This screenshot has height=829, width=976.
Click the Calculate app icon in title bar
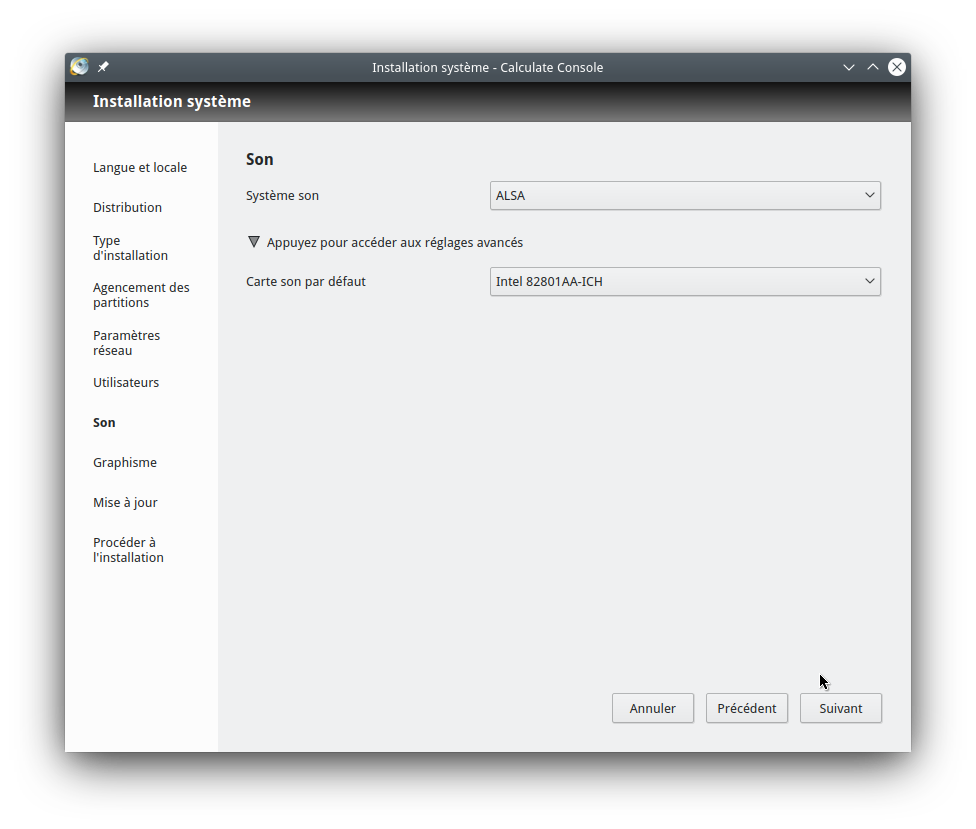[80, 67]
